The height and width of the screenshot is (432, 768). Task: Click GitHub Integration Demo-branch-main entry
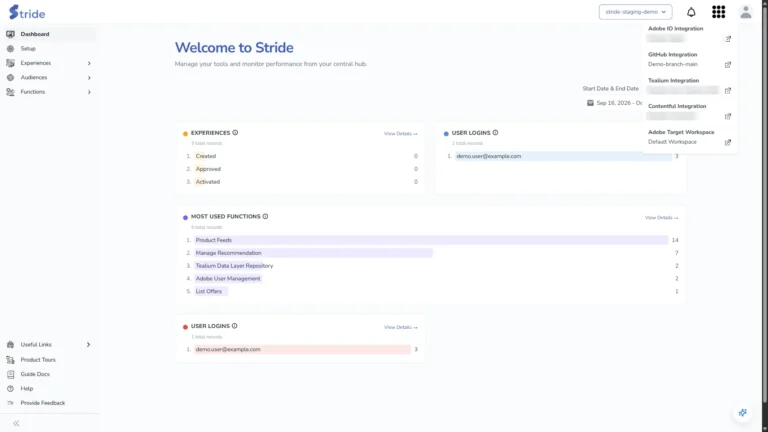(x=672, y=64)
